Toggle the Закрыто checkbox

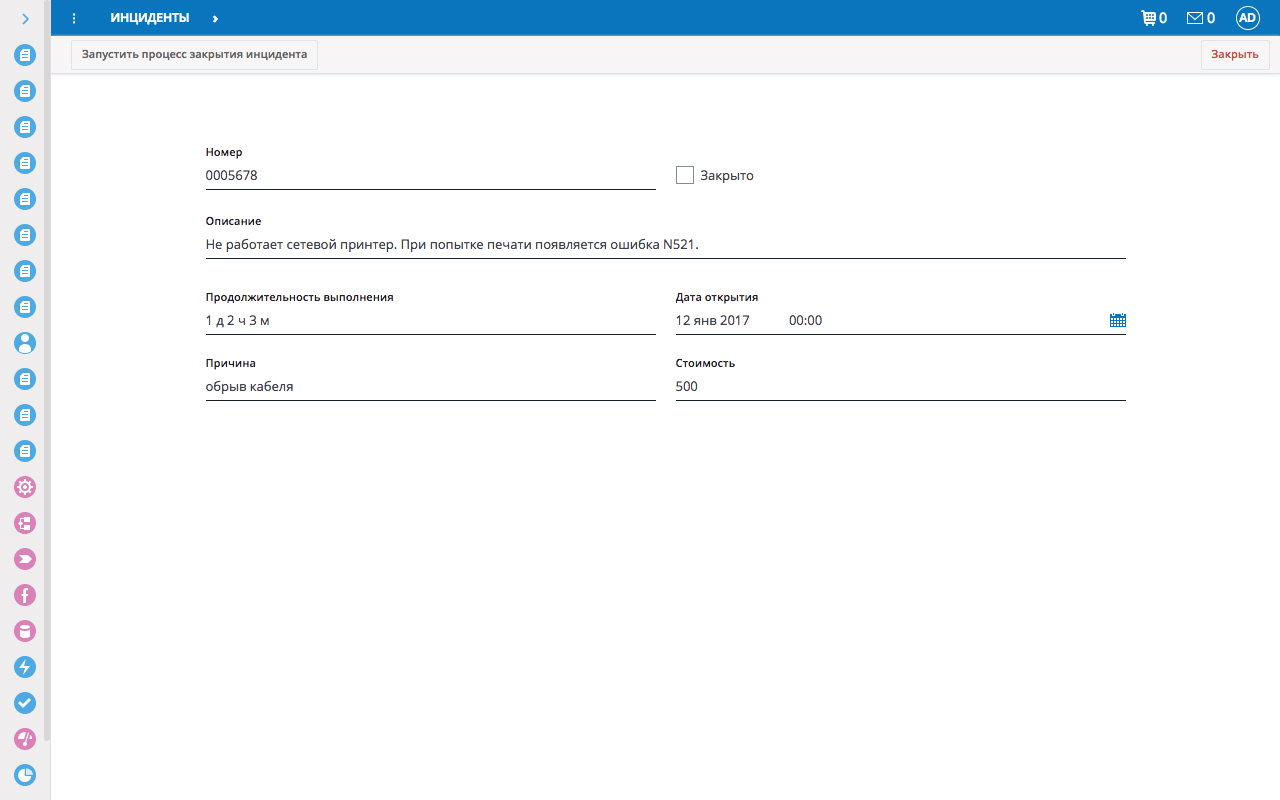click(x=685, y=175)
